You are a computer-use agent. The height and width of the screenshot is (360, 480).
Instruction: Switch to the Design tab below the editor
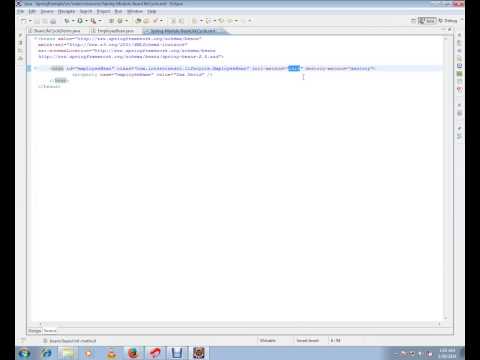(35, 331)
